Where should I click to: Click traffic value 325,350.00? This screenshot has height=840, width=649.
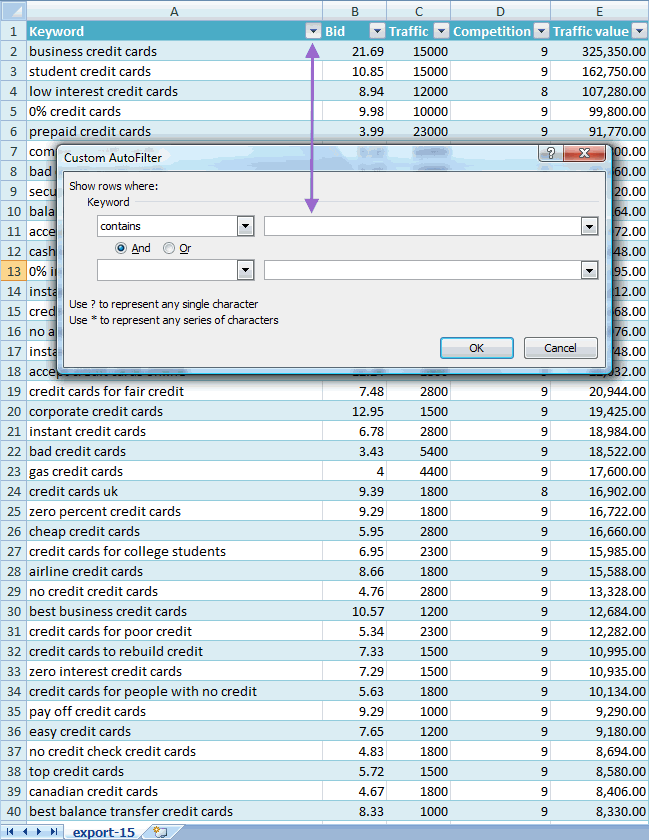(x=599, y=51)
